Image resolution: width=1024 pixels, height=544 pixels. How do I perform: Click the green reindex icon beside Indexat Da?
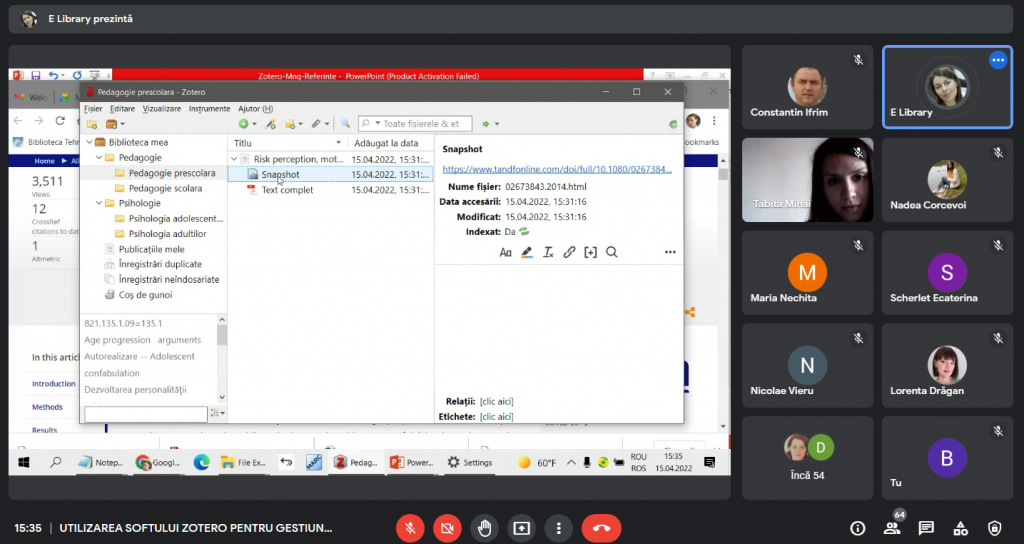524,232
